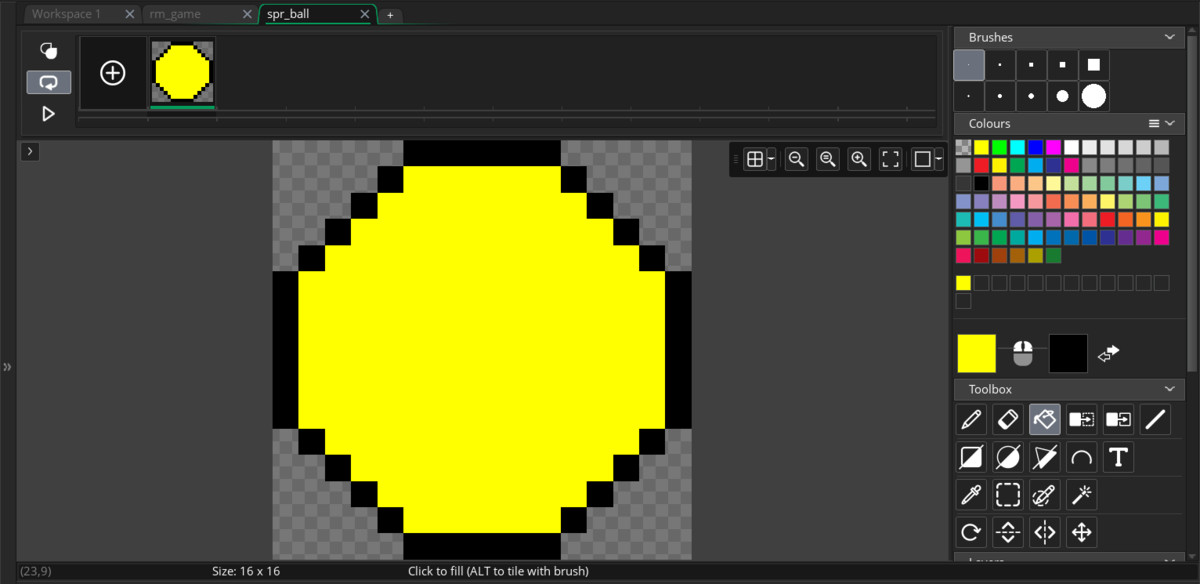Click the mouse button colour indicator icon
The width and height of the screenshot is (1200, 584).
click(x=1022, y=353)
